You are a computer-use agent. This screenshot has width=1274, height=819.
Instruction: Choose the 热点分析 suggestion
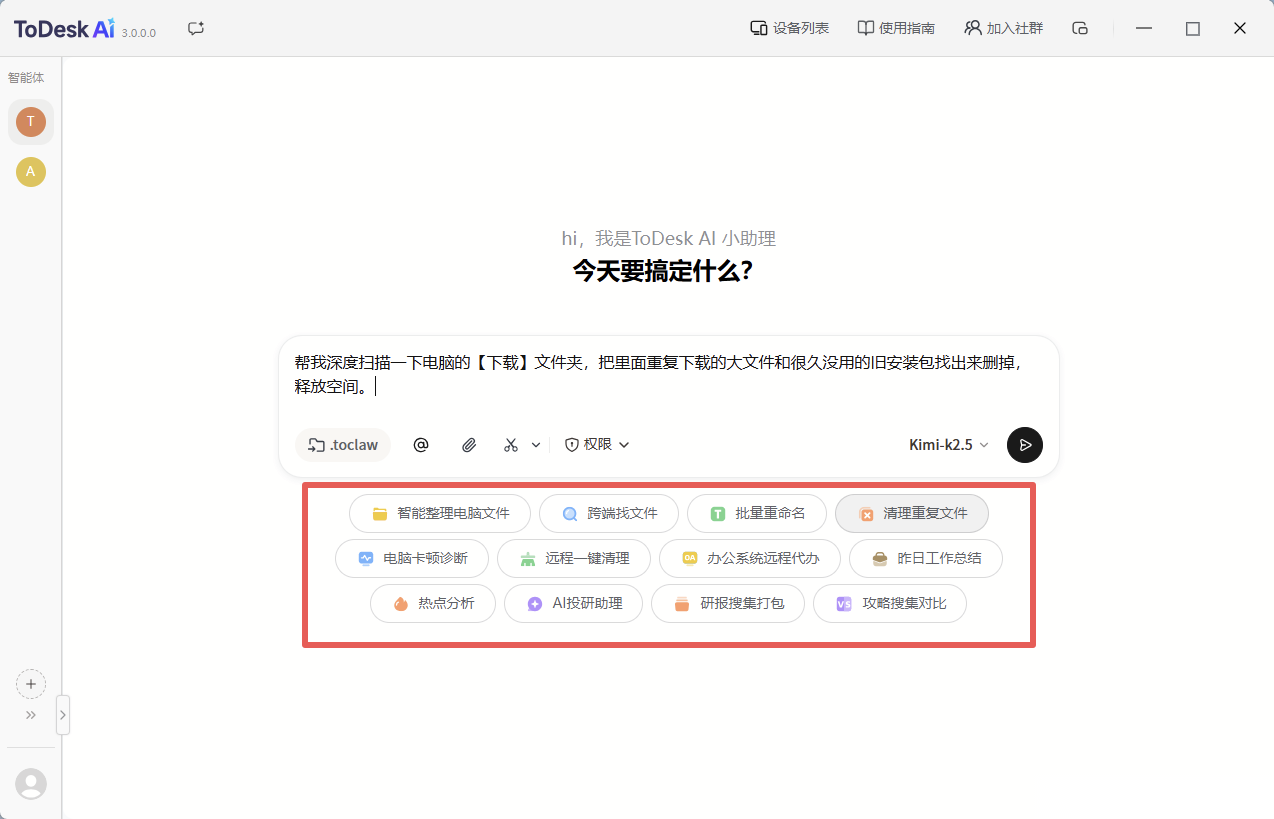(x=433, y=603)
